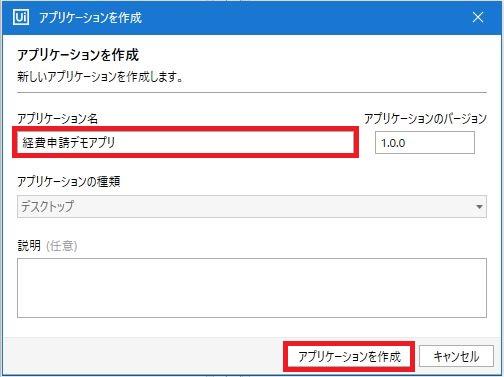Focus the 説明 (任意) description text area
The width and height of the screenshot is (504, 377).
252,288
